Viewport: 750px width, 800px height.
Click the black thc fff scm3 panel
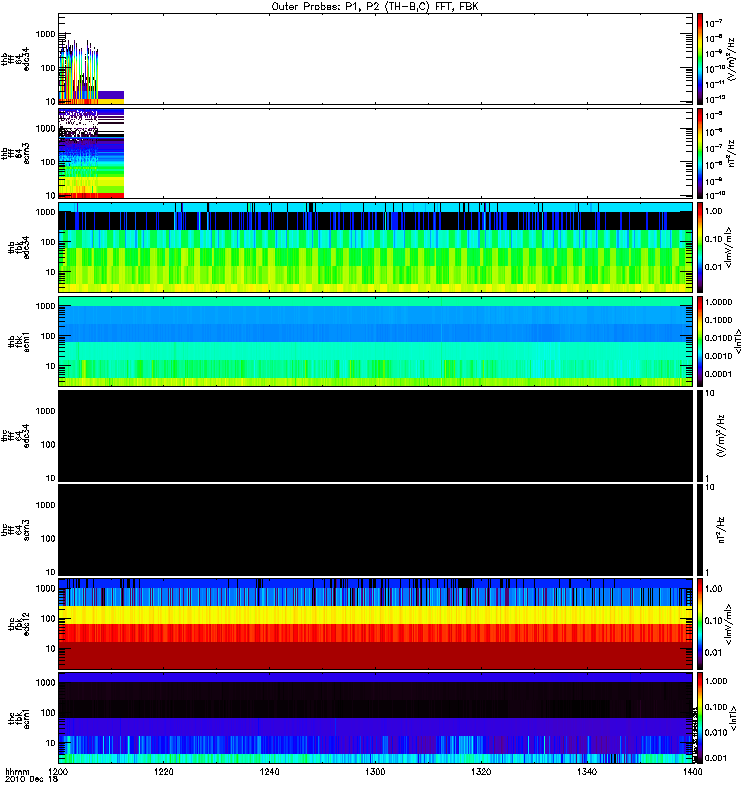coord(375,530)
